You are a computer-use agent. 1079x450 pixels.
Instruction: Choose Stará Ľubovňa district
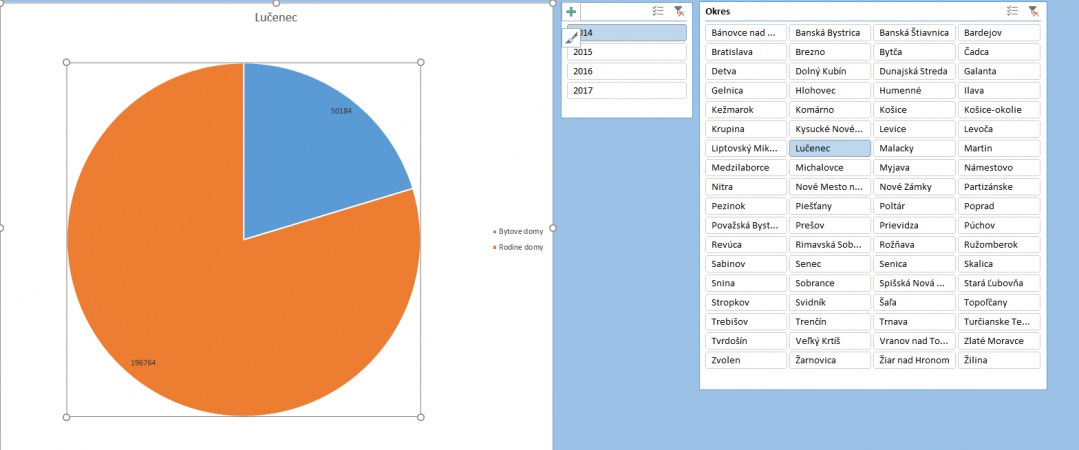point(998,283)
